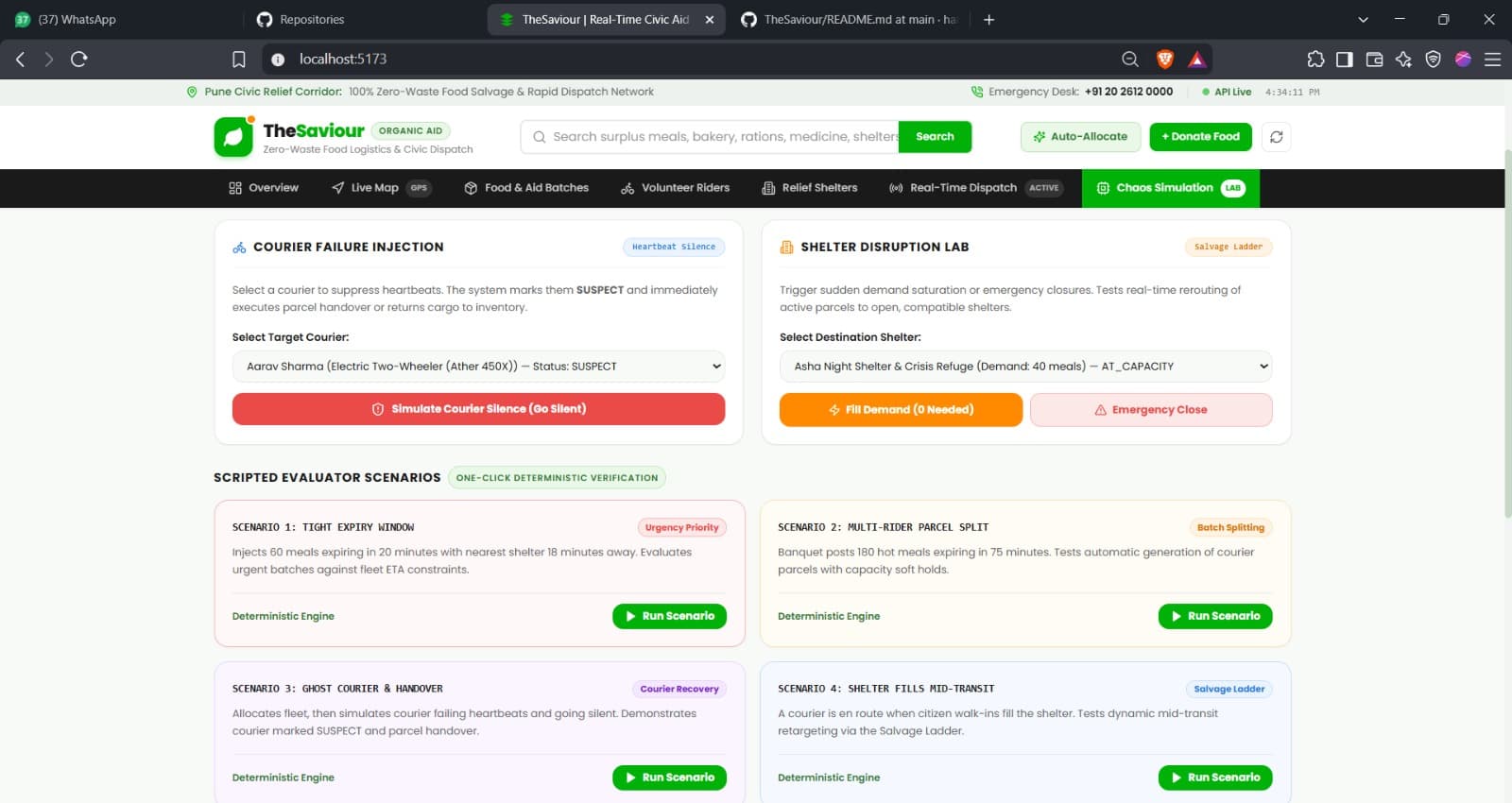This screenshot has width=1512, height=803.
Task: Open the tab list chevron in title bar
Action: [x=1363, y=19]
